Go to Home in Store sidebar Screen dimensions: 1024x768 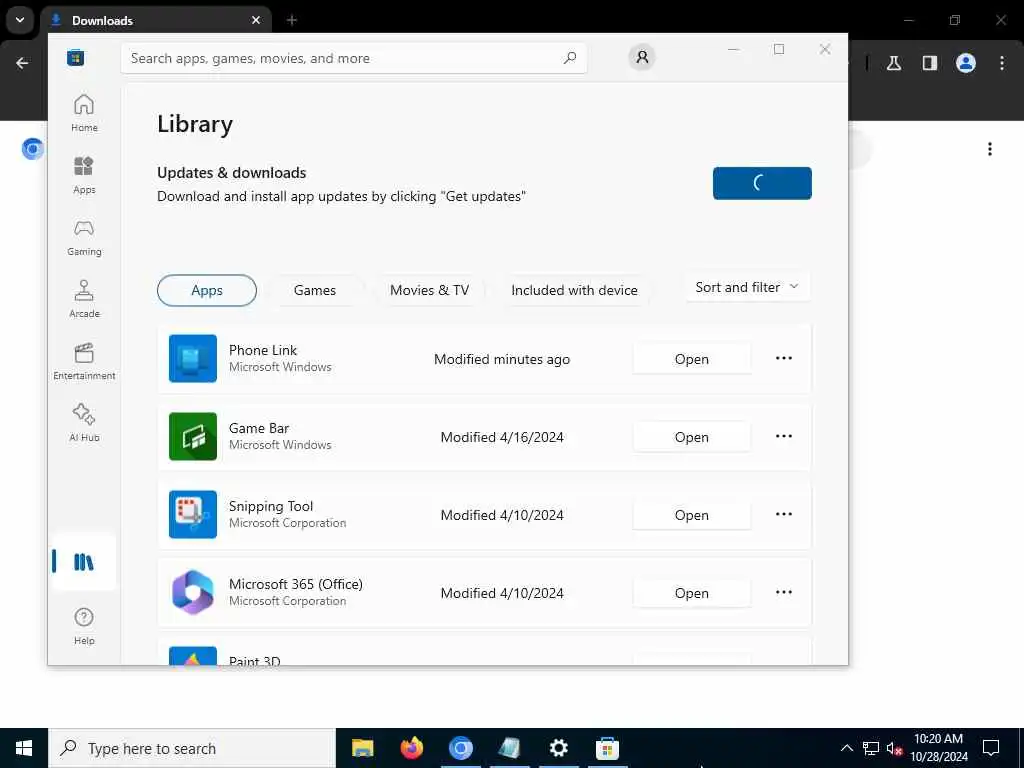84,114
